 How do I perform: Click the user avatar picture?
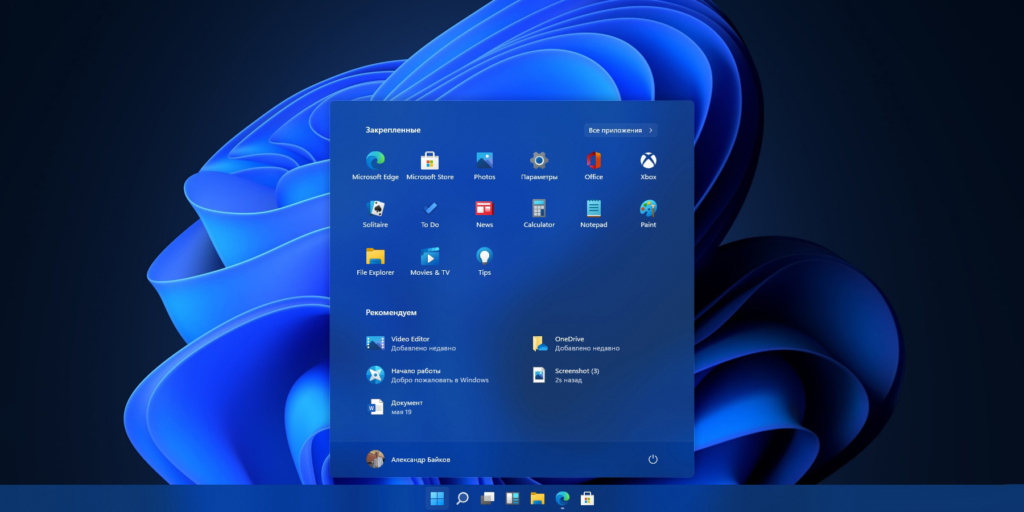375,459
